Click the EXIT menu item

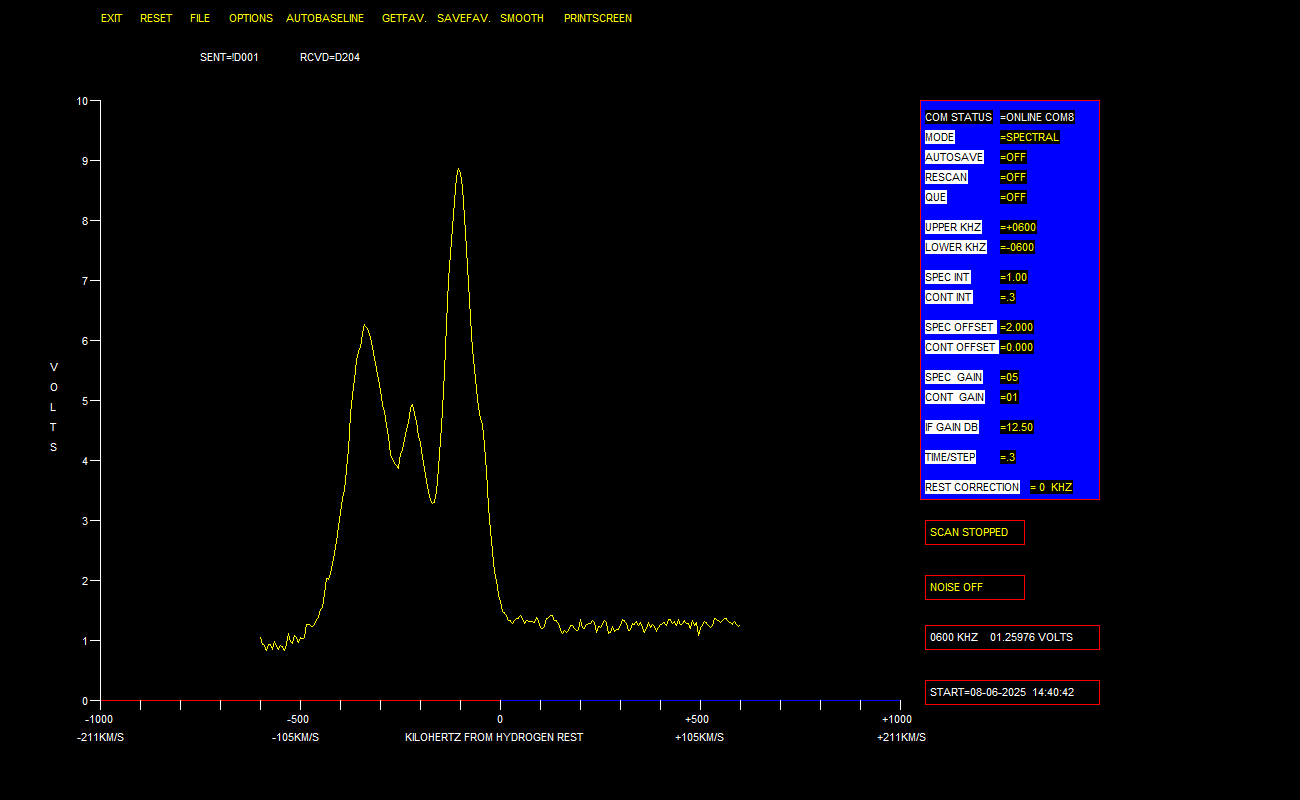111,18
